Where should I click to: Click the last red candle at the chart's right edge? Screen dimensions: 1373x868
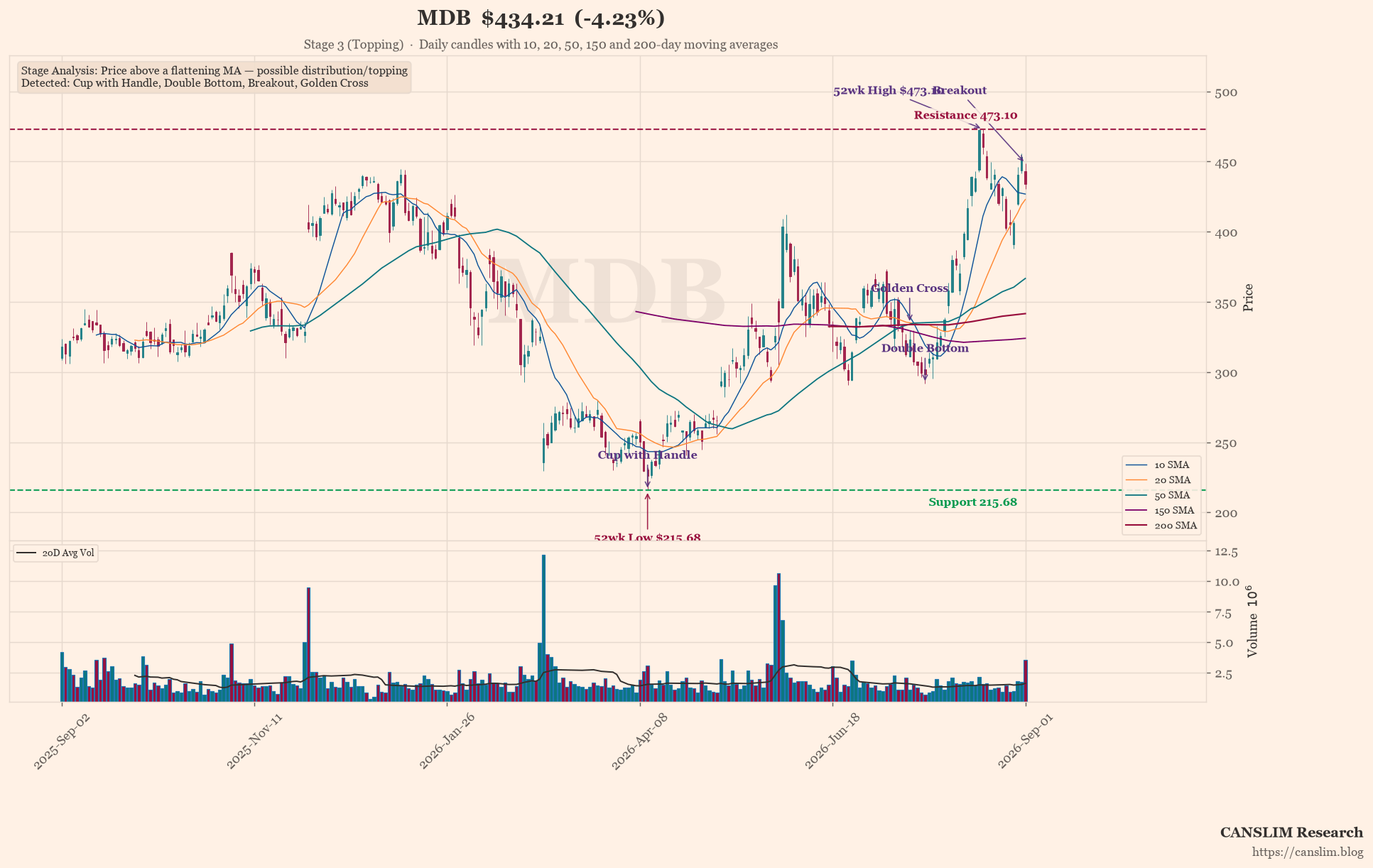tap(1025, 178)
